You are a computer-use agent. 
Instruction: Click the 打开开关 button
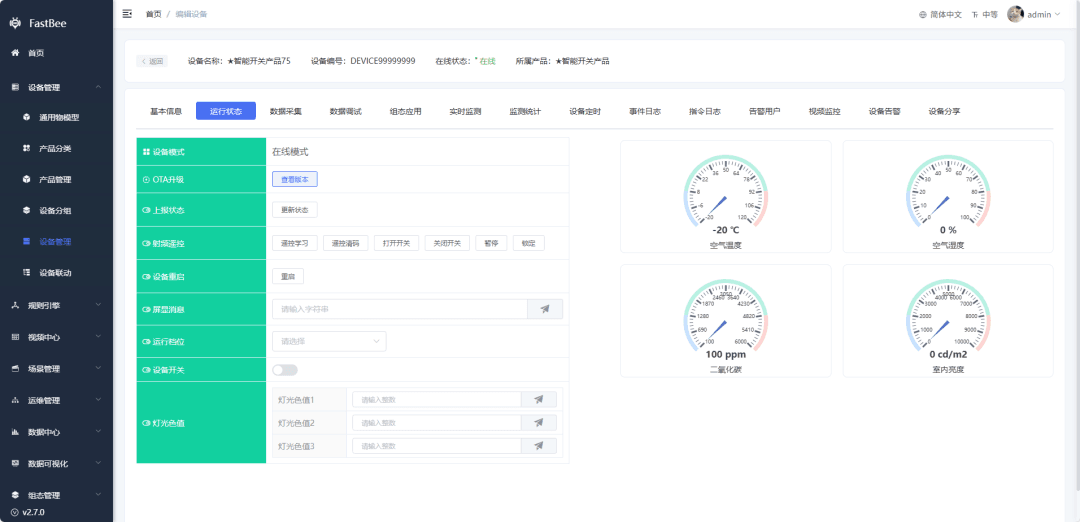click(x=396, y=242)
